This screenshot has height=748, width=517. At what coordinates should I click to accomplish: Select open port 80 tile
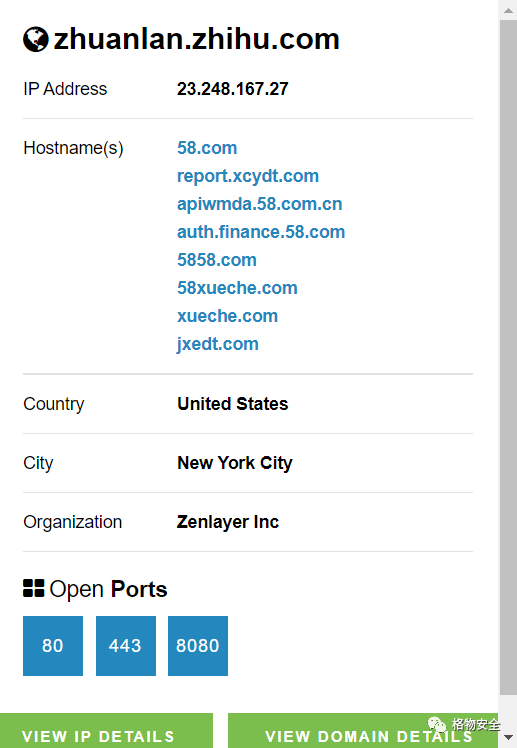53,645
